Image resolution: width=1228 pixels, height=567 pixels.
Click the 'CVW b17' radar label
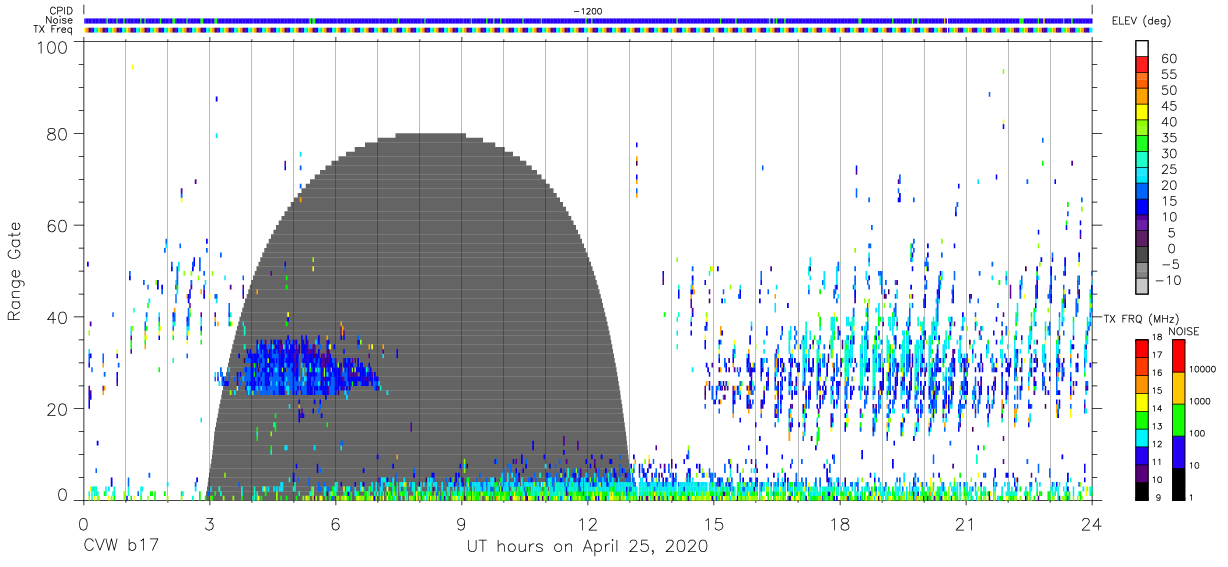click(124, 547)
